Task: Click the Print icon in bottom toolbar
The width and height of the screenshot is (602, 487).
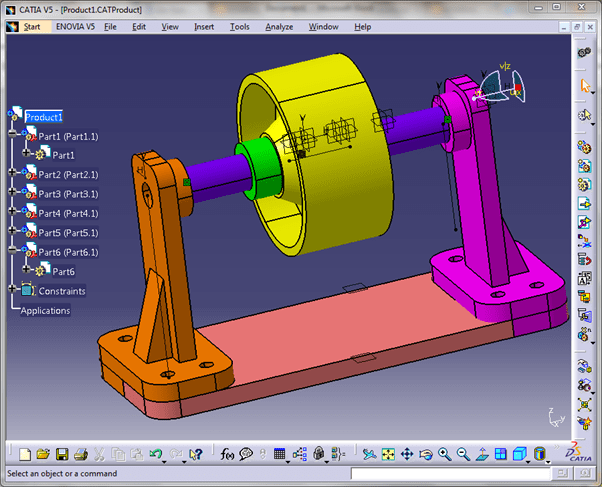Action: tap(80, 455)
